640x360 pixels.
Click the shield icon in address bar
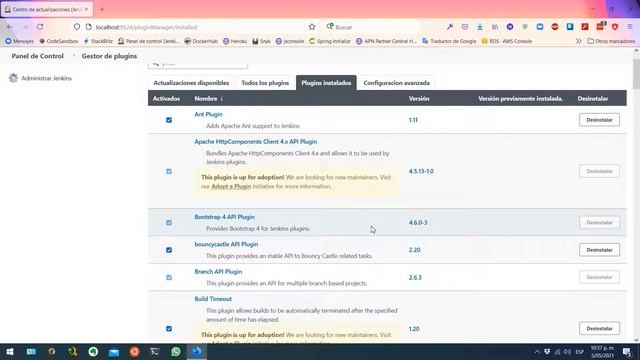point(77,27)
